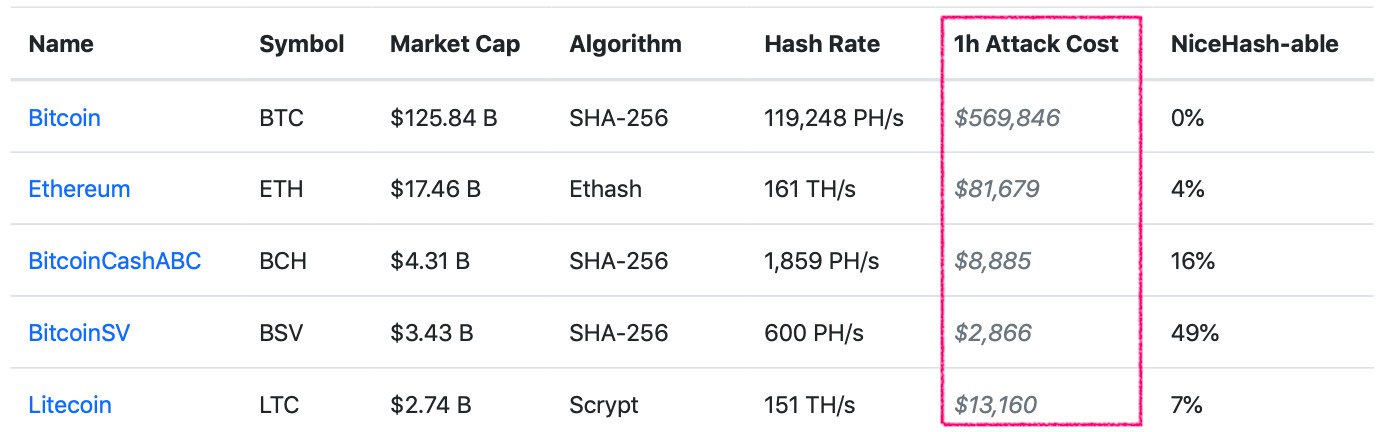Screen dimensions: 1382x432
Task: Click the Algorithm column header
Action: click(626, 44)
